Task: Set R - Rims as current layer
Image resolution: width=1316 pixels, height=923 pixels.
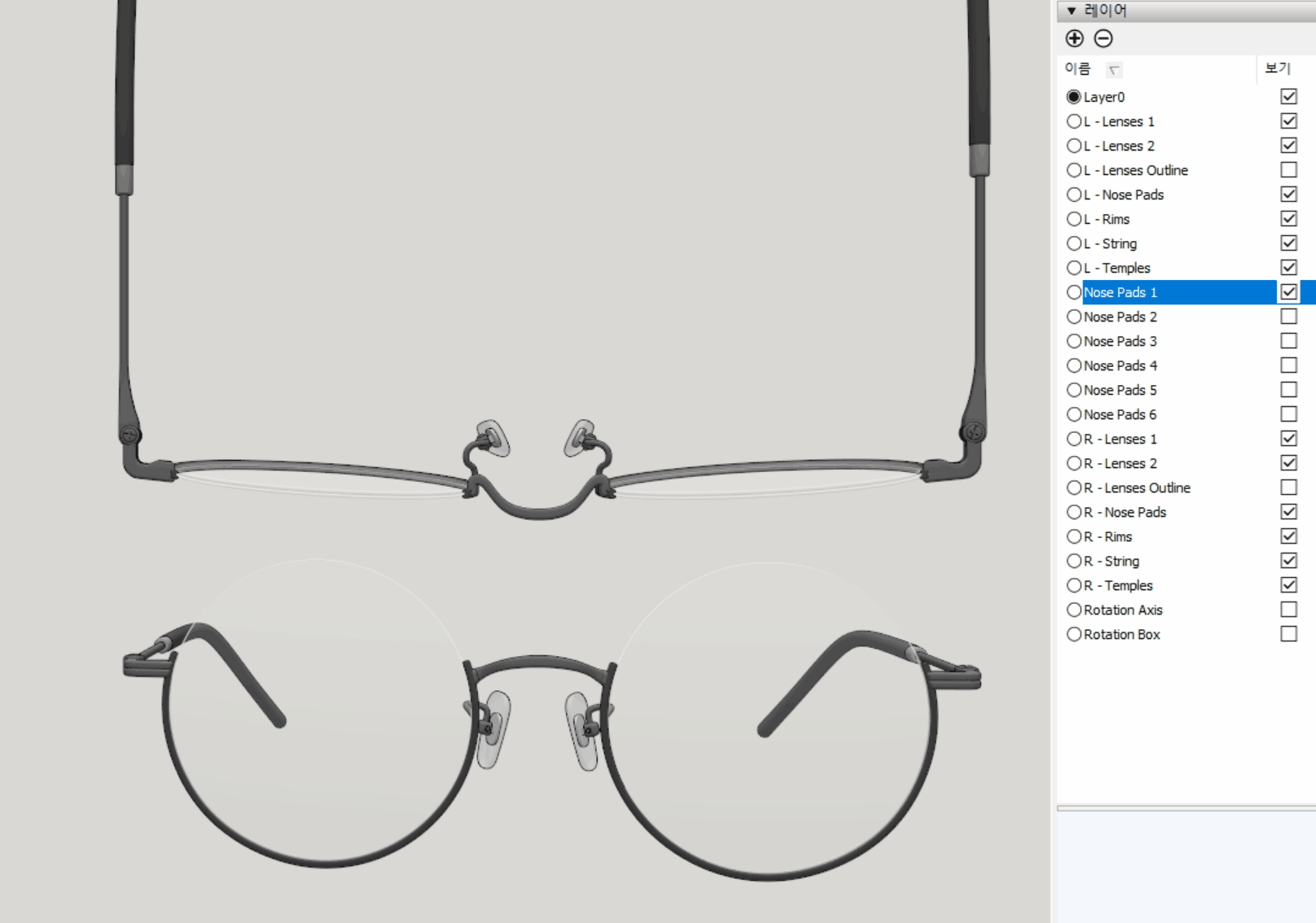Action: coord(1073,536)
